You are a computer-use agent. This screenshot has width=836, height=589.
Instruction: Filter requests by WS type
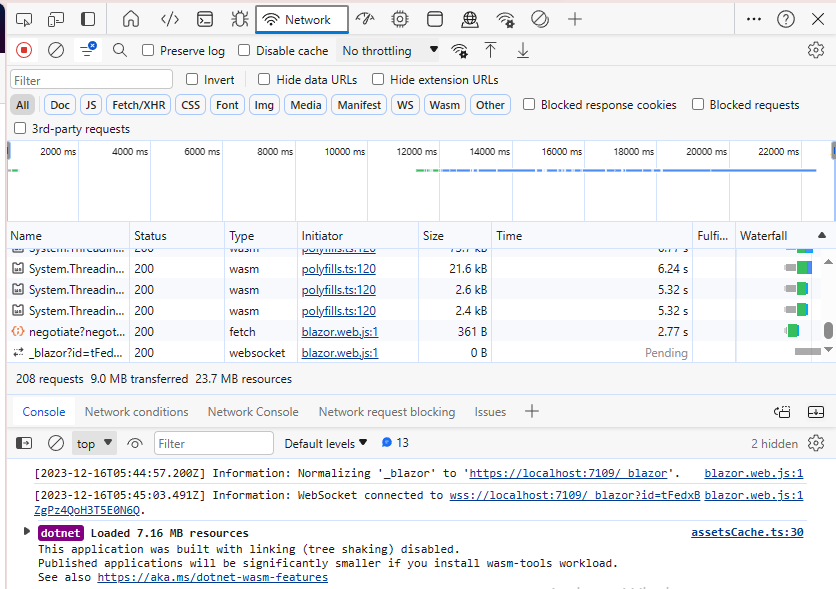tap(405, 104)
